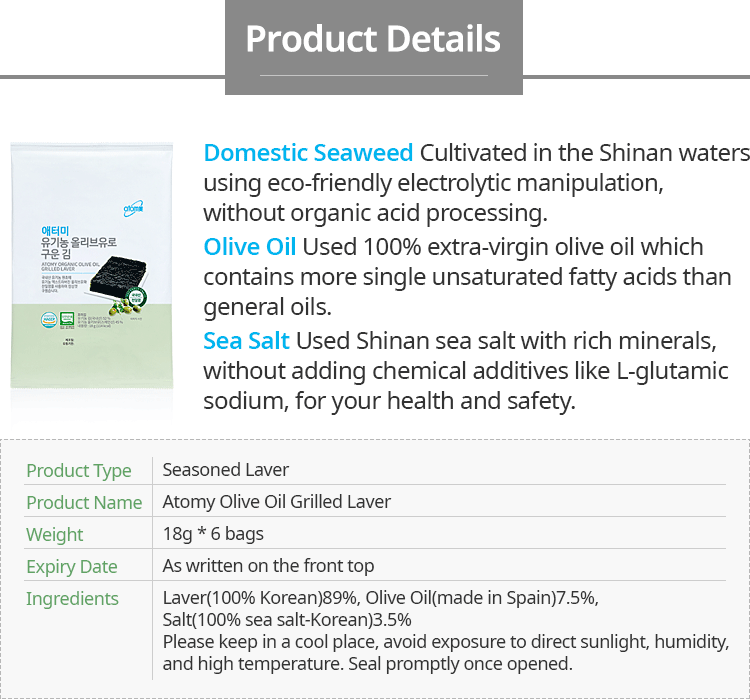The height and width of the screenshot is (700, 750).
Task: Click the Weight row label
Action: (55, 535)
